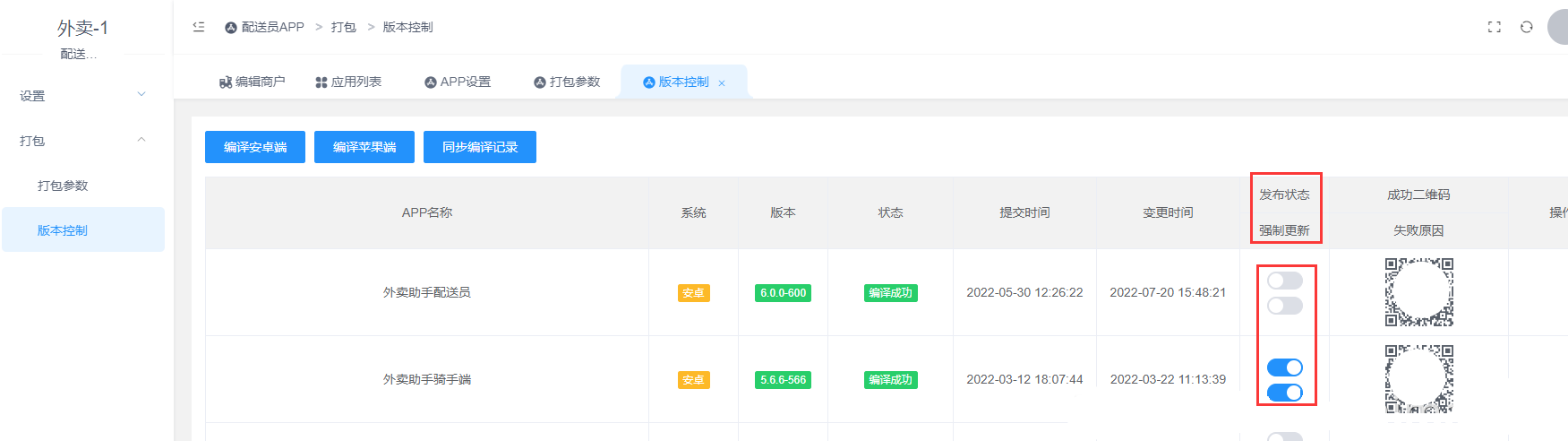
Task: Disable force update for 外卖助手骑手端
Action: click(1285, 392)
